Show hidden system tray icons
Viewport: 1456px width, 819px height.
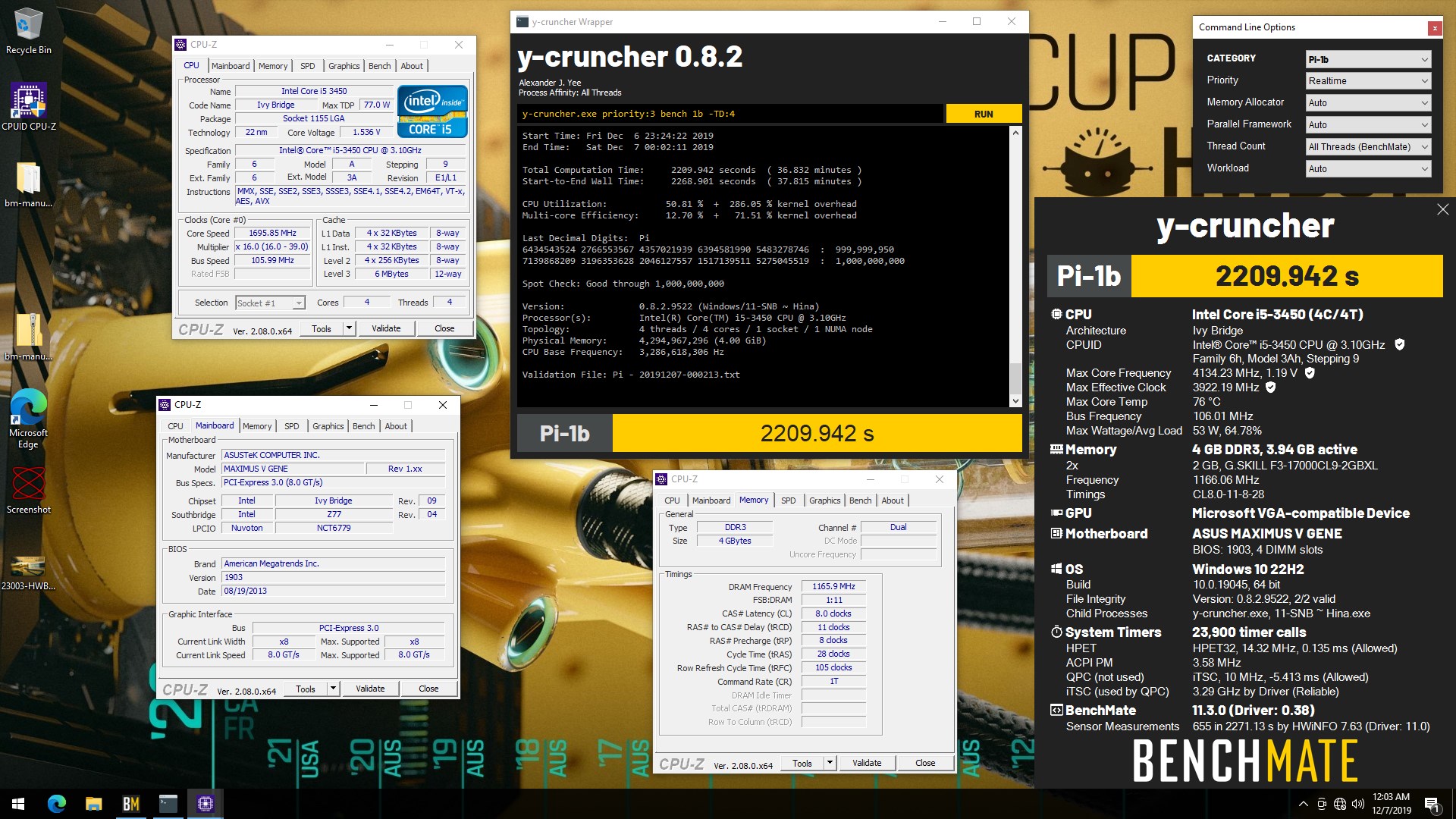click(1303, 804)
